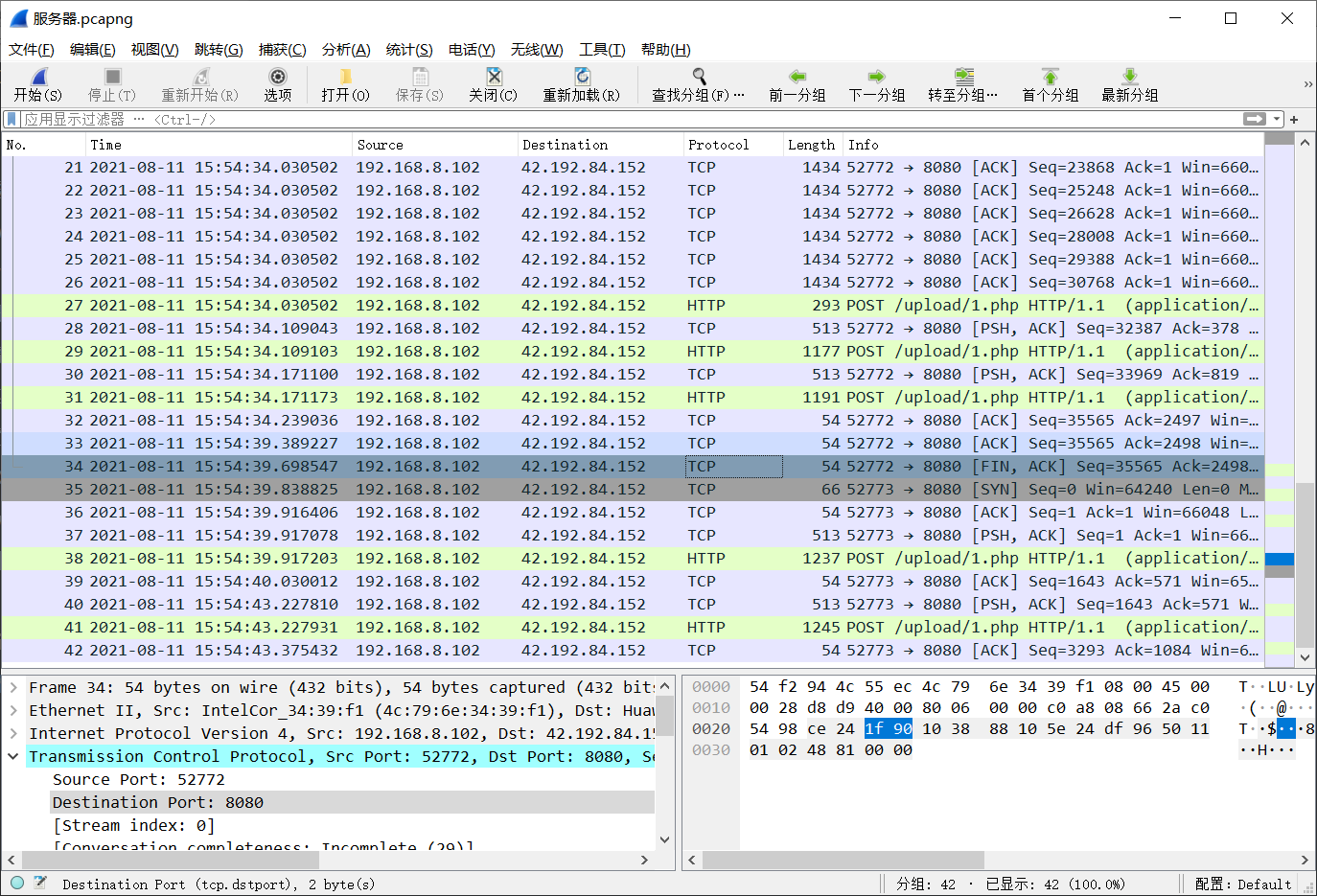
Task: Select packet 21 TCP row
Action: coord(633,167)
